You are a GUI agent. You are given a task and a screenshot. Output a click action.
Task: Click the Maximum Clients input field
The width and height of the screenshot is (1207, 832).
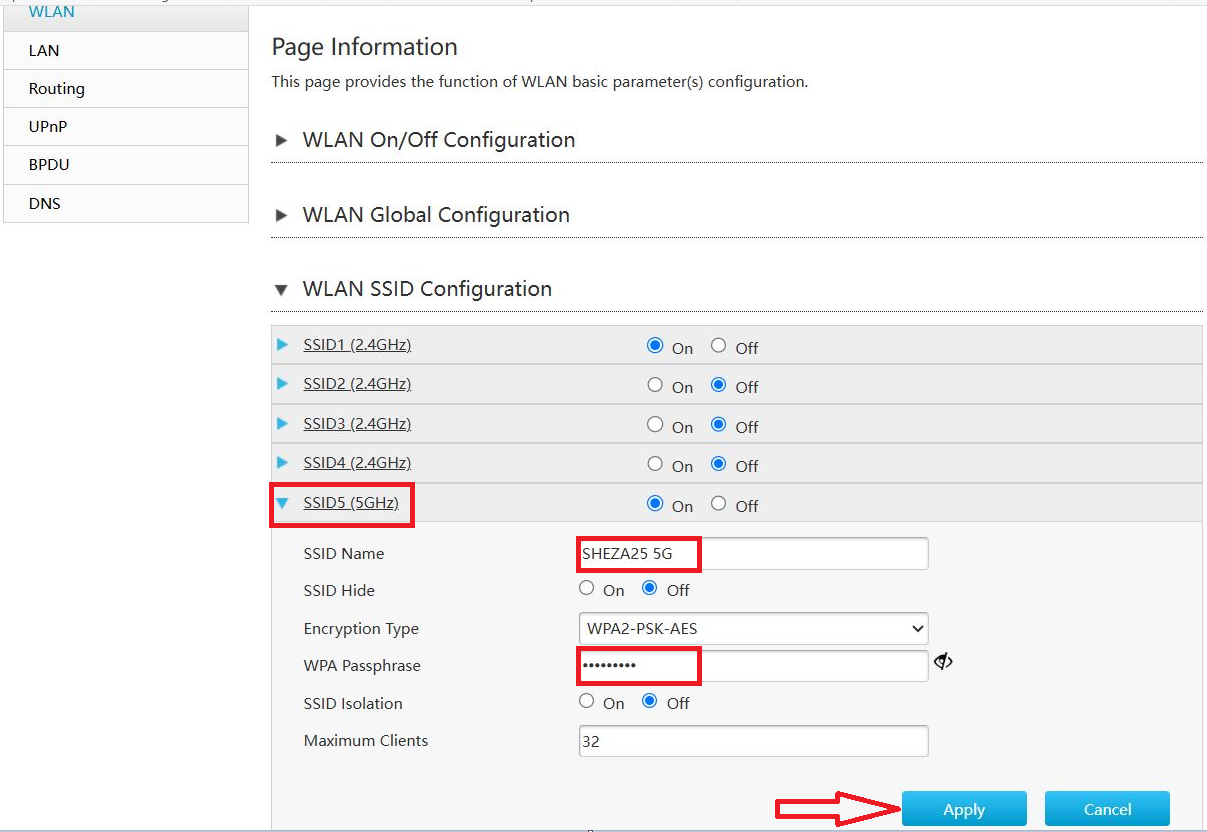pos(752,740)
